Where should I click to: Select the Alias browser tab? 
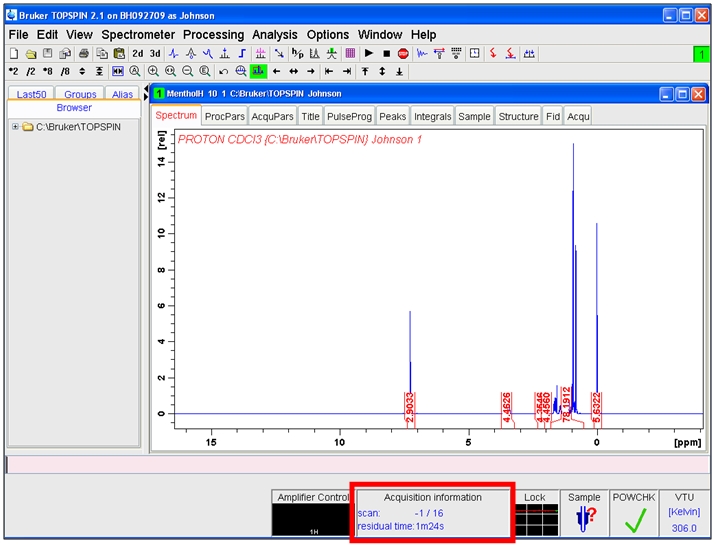pos(122,94)
